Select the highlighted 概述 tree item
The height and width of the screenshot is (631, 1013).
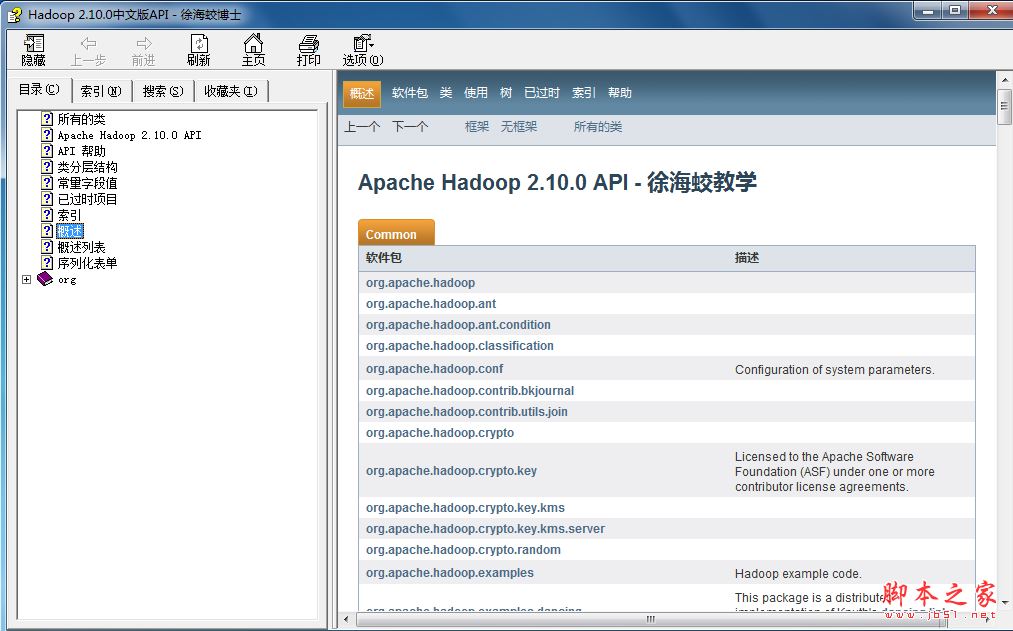[x=69, y=231]
